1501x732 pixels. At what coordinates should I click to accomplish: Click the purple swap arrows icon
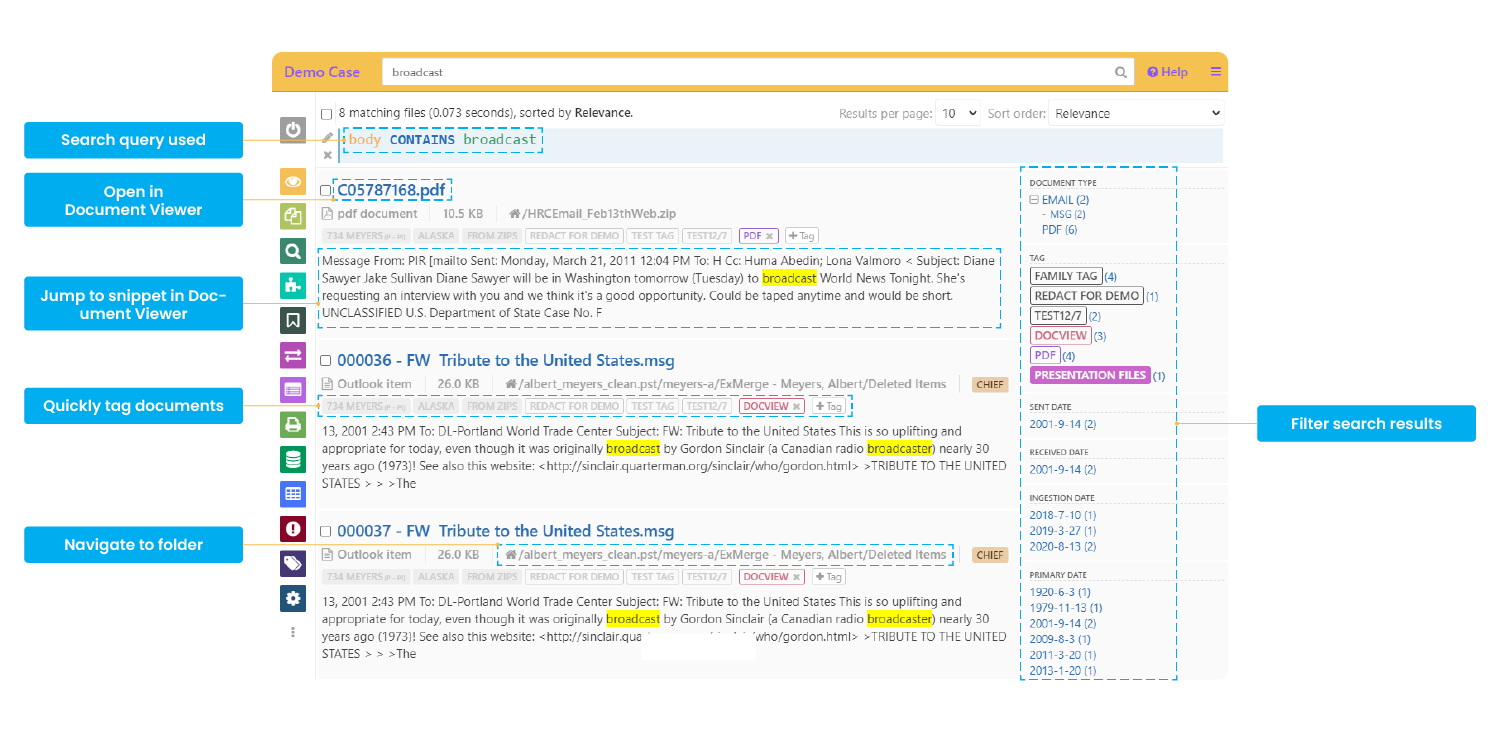click(293, 355)
